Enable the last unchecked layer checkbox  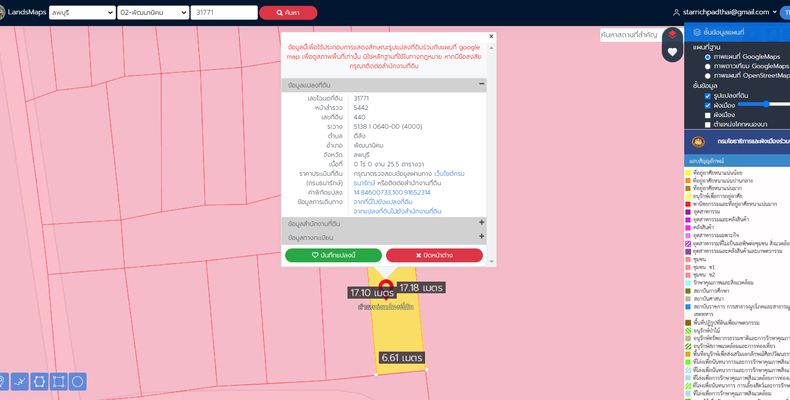coord(707,124)
